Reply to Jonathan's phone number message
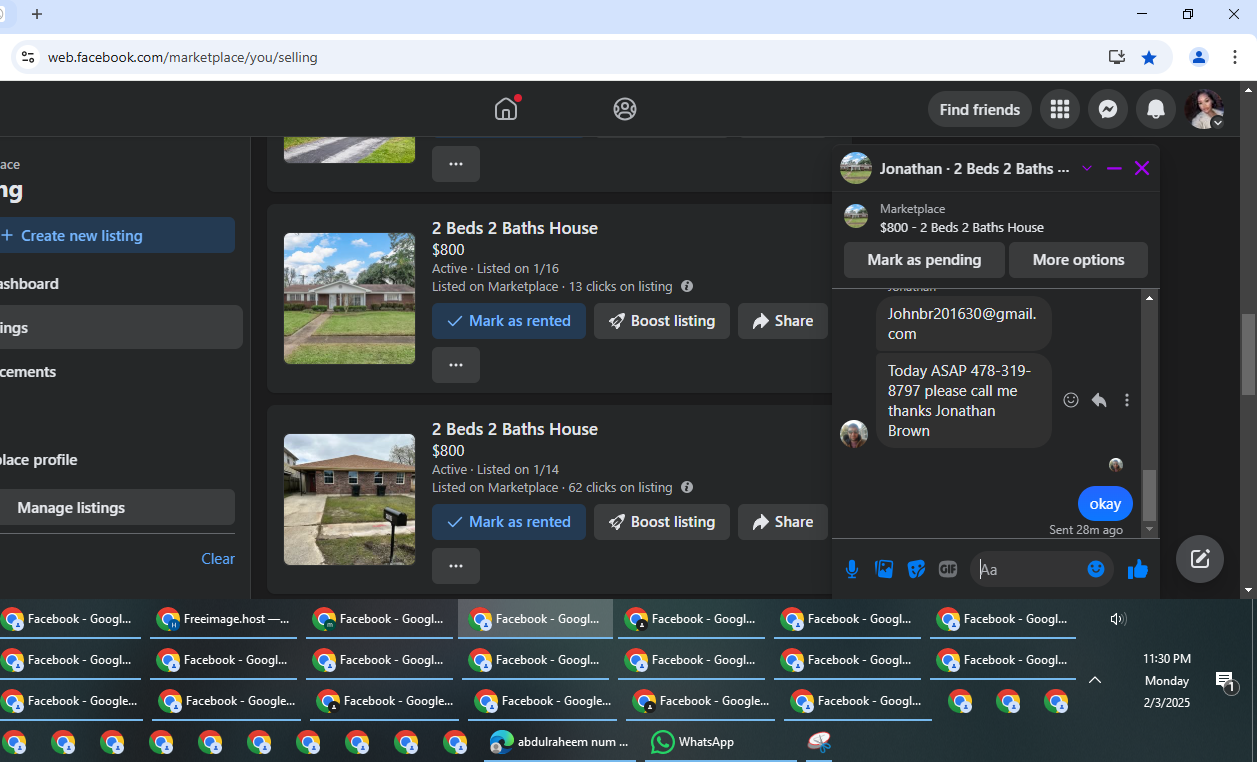1257x762 pixels. coord(1099,400)
